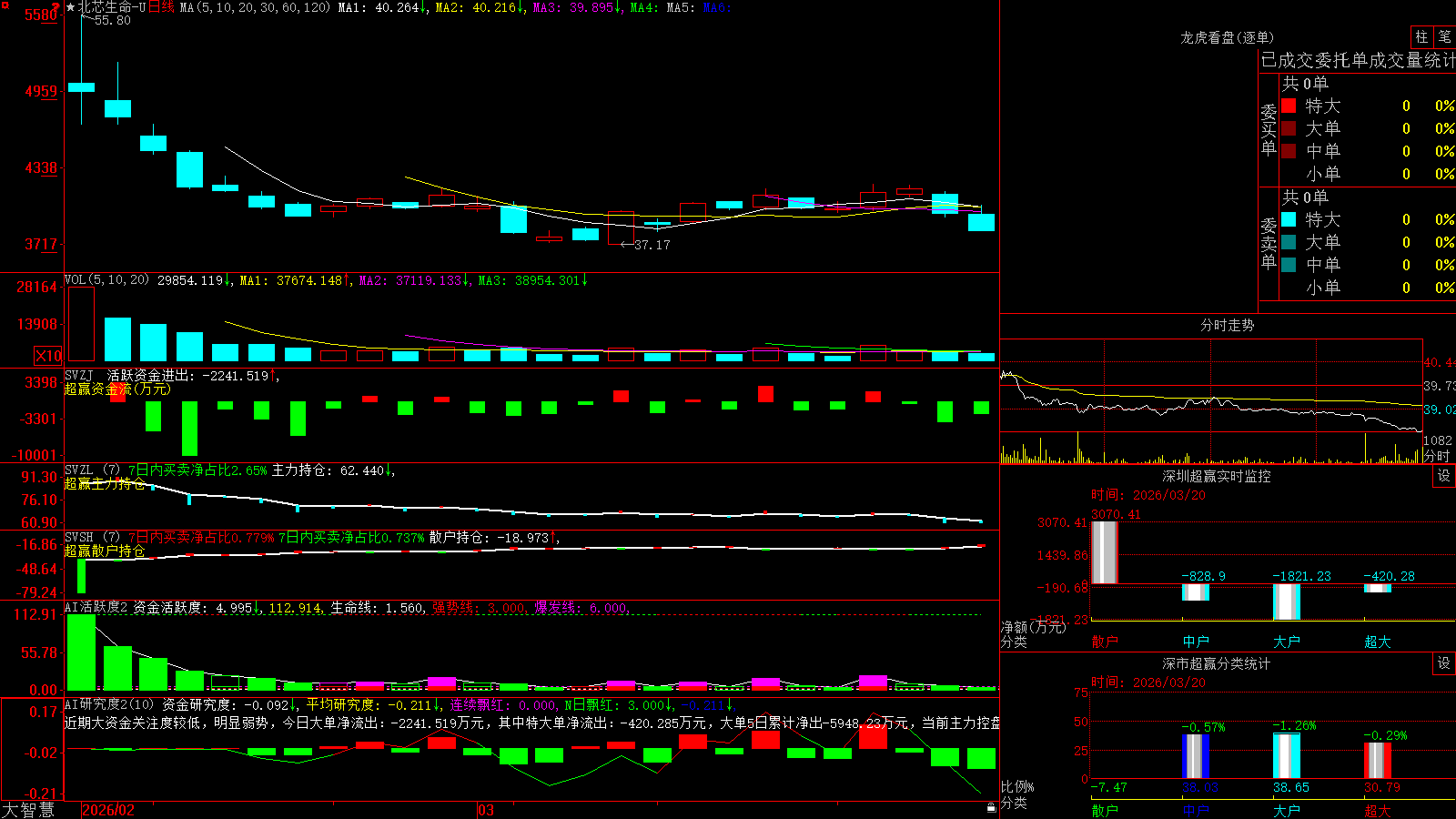
Task: Click the 深圳超赢实时监控 panel title
Action: tap(1216, 476)
